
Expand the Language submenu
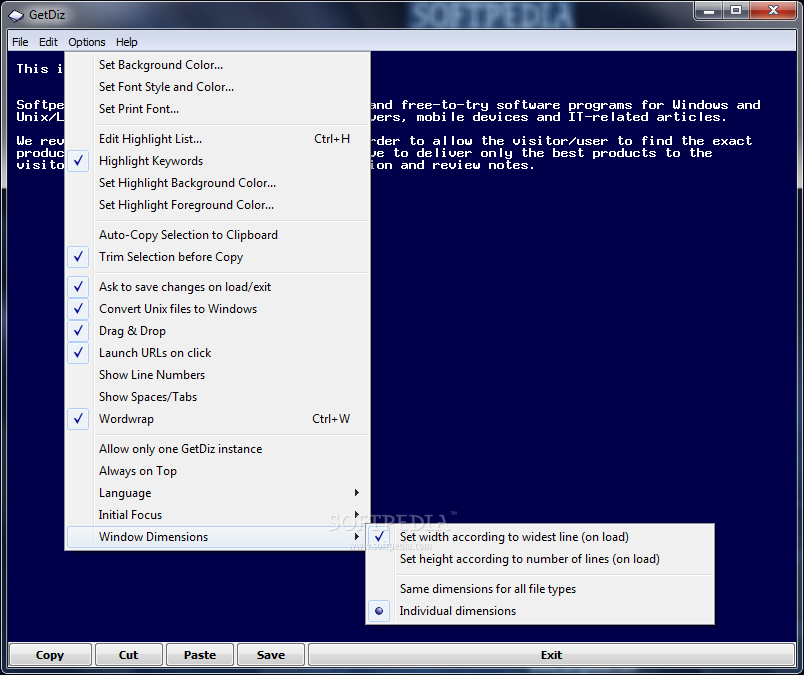click(x=218, y=493)
